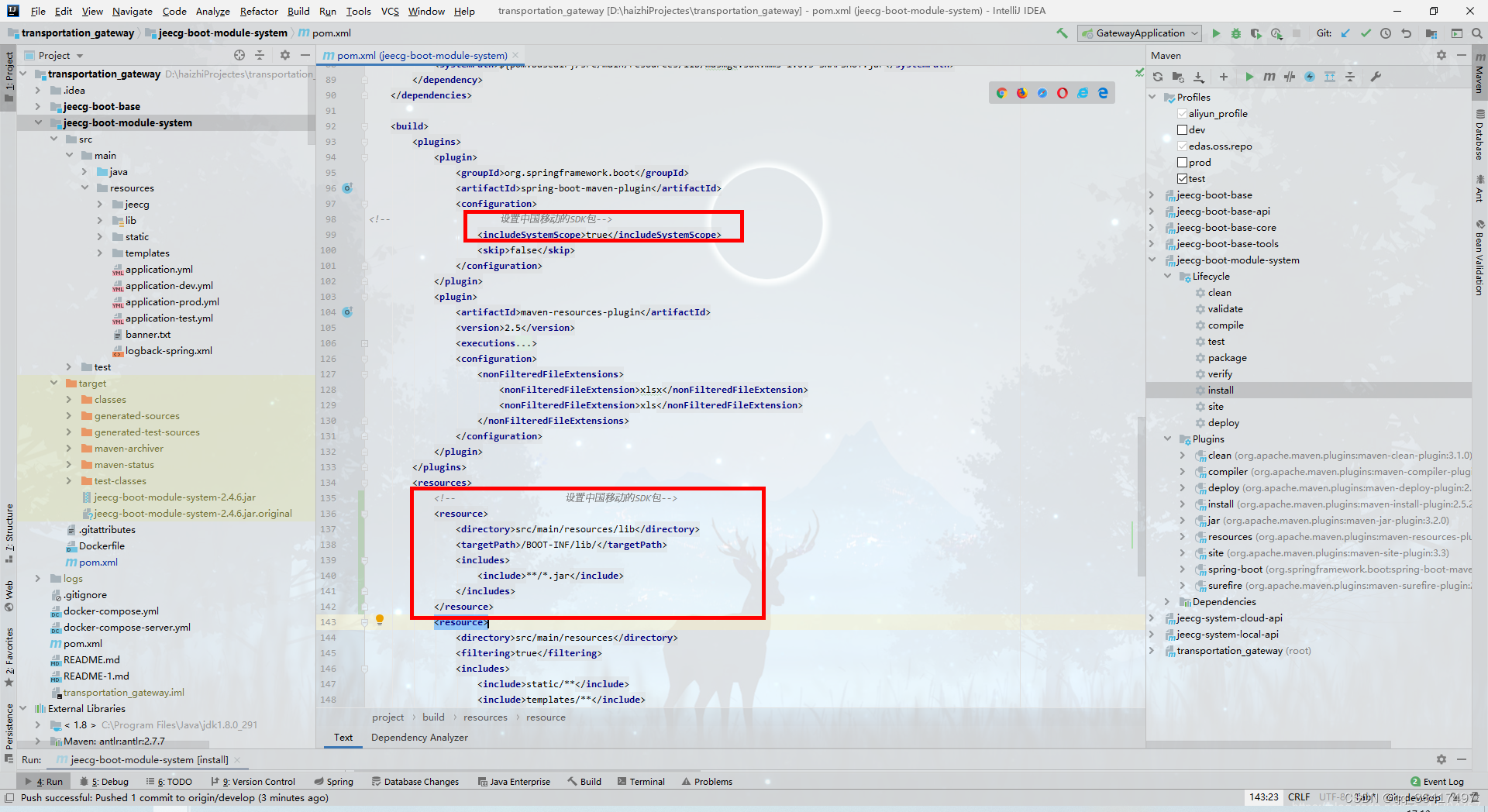Viewport: 1488px width, 812px height.
Task: Open the Event Log button
Action: (1438, 781)
